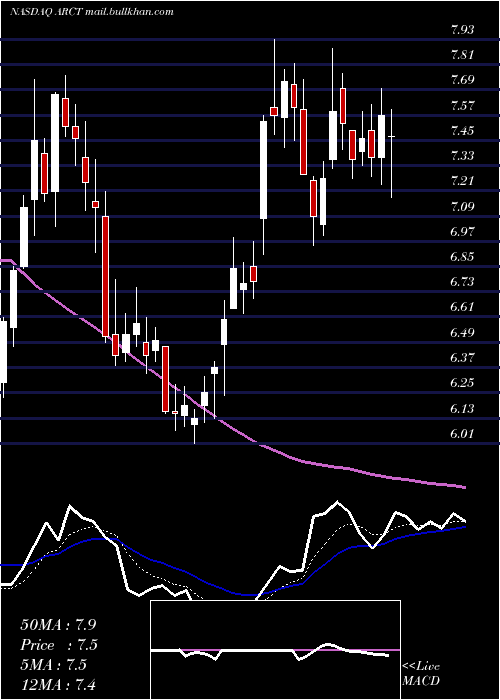Click the 7.57 price axis label

pos(462,106)
